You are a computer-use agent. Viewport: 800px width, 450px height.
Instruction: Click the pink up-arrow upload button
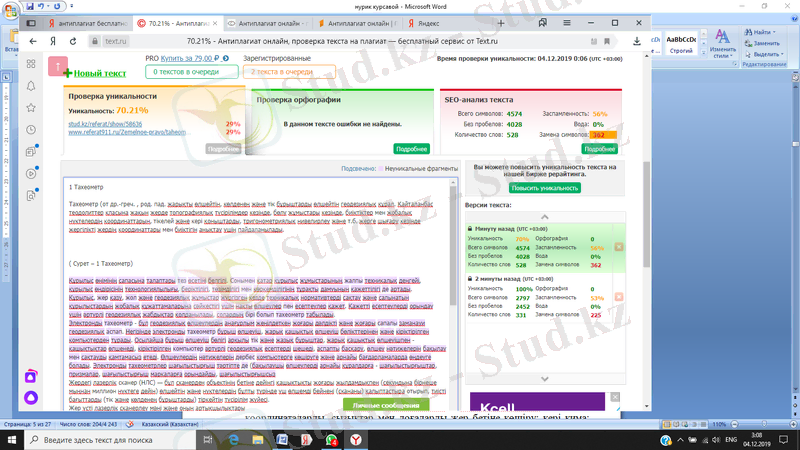(58, 66)
